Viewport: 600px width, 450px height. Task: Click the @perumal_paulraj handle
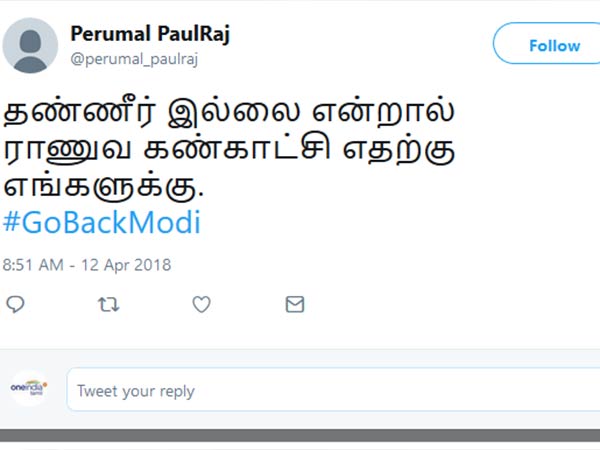(134, 59)
